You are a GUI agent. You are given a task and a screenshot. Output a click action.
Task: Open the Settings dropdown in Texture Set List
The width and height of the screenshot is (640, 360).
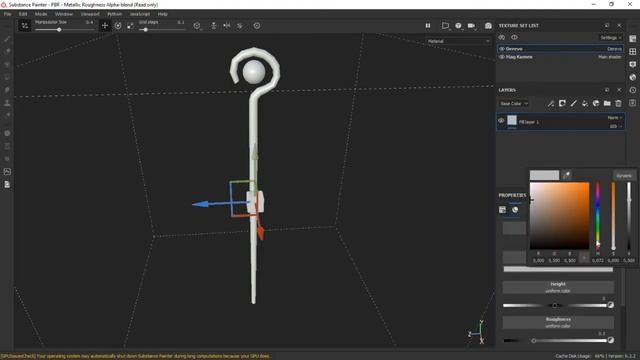click(x=611, y=38)
